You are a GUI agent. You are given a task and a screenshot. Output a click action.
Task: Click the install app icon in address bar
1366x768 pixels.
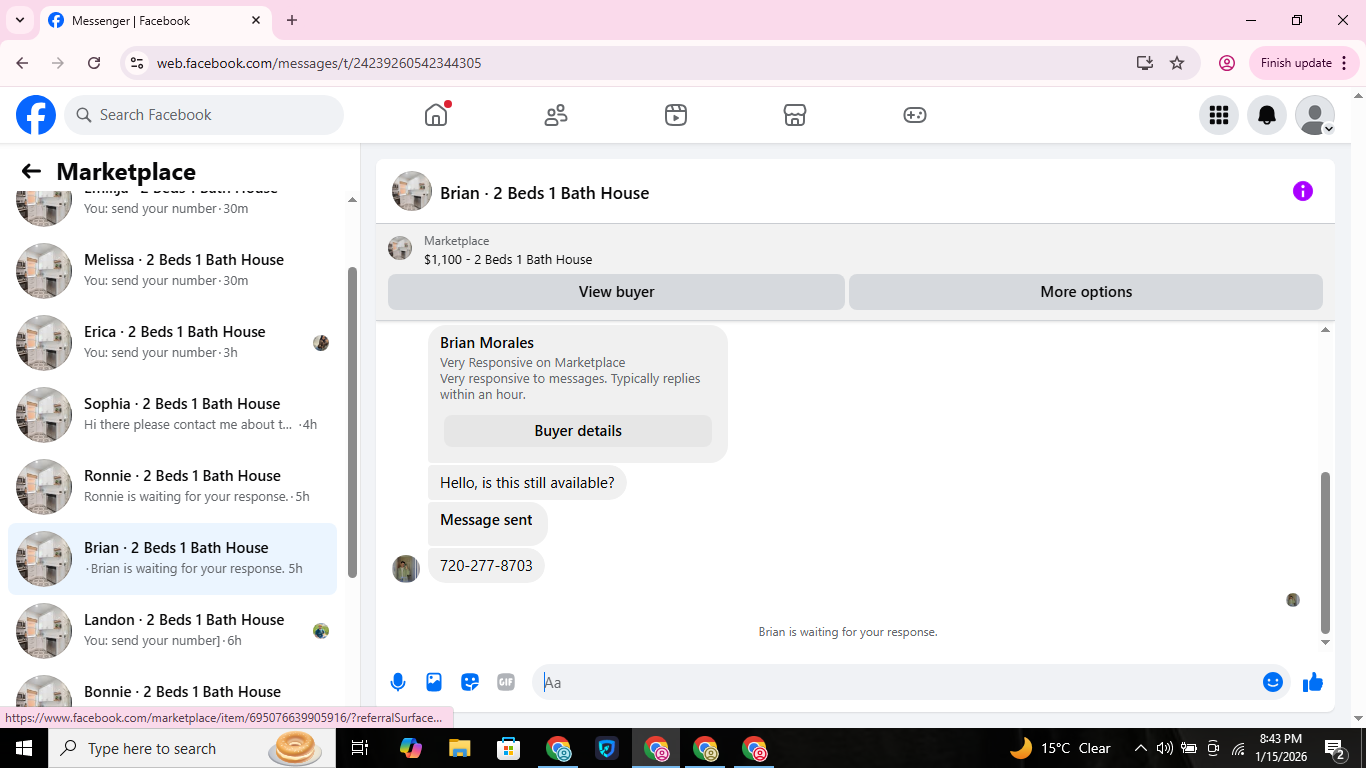click(x=1145, y=63)
